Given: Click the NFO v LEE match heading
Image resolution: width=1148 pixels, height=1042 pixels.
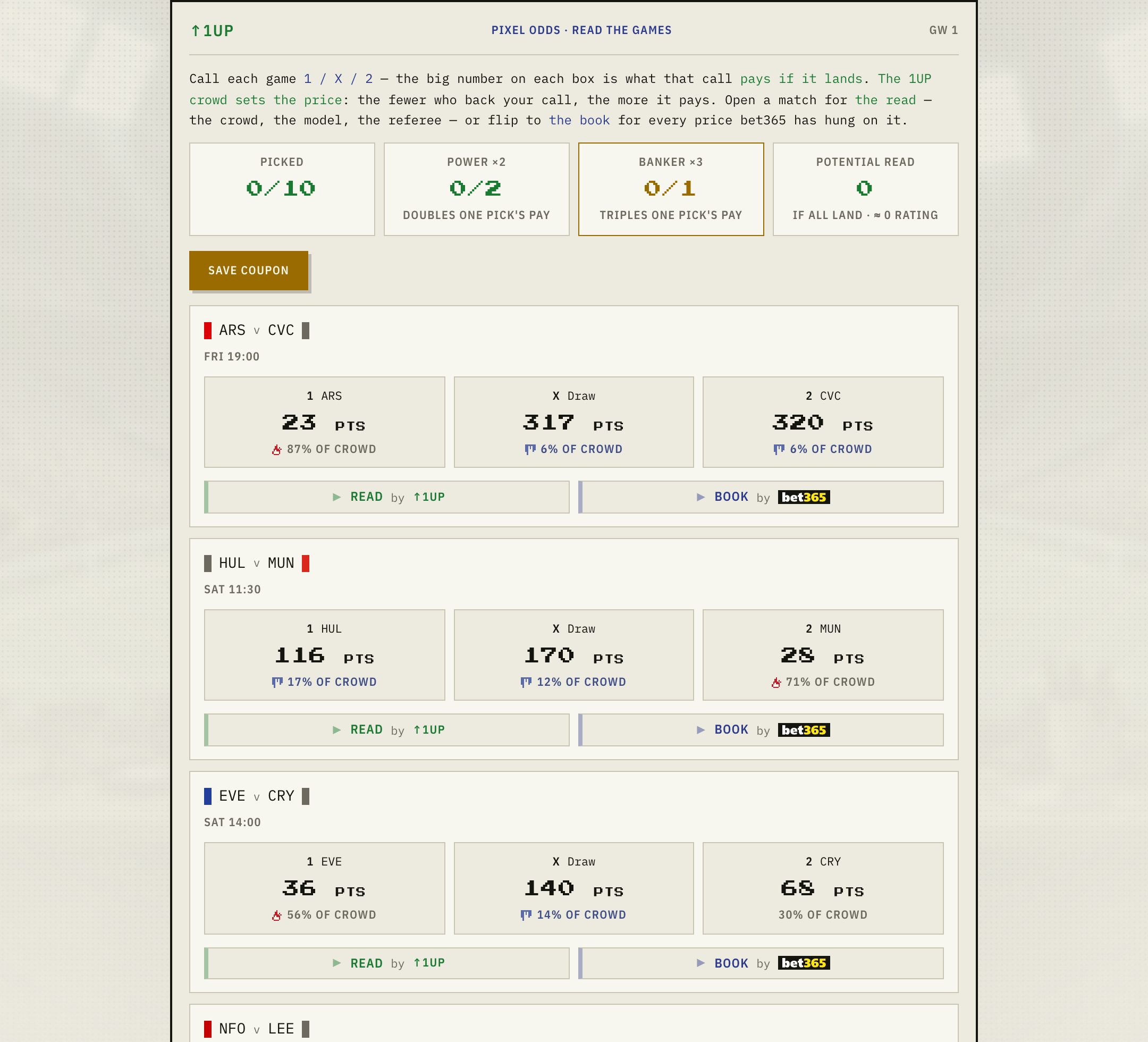Looking at the screenshot, I should click(257, 1029).
